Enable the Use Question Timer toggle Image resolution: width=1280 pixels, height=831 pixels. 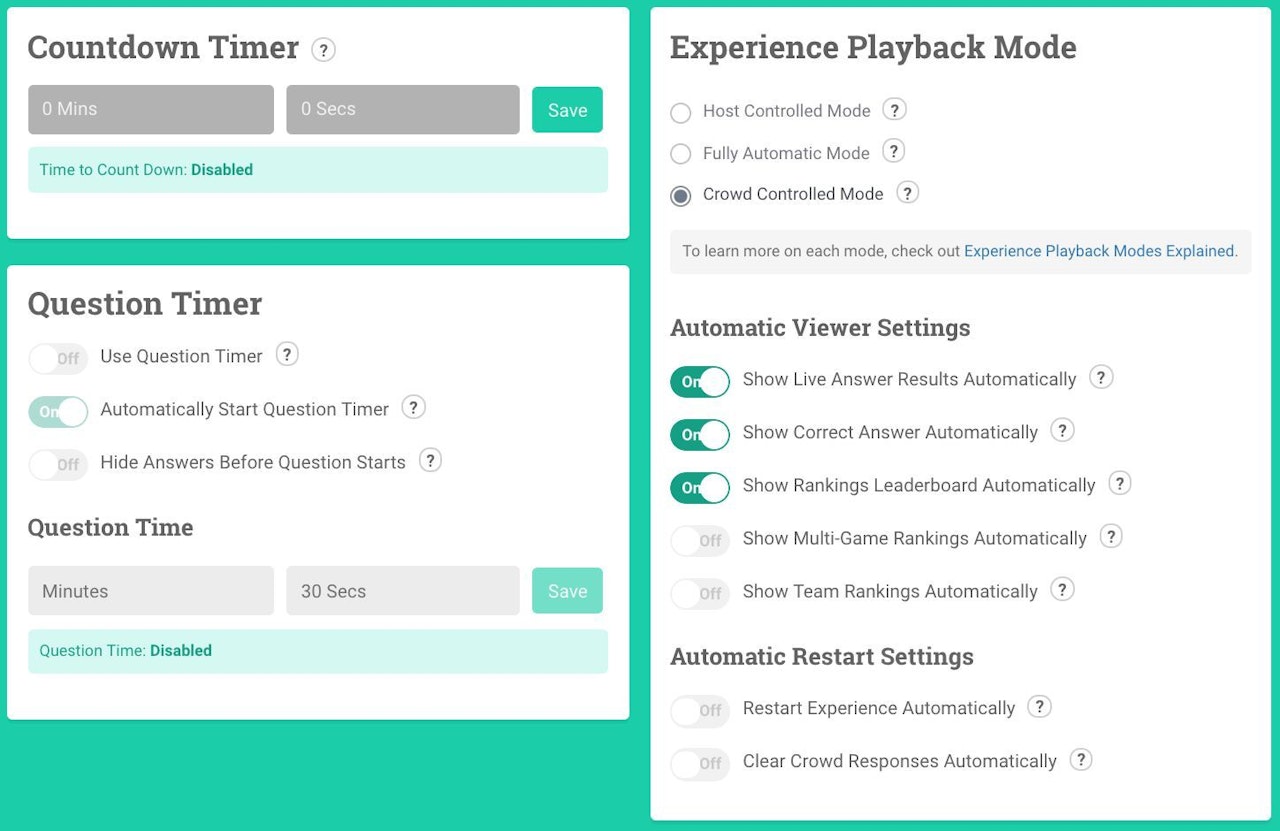(x=58, y=358)
